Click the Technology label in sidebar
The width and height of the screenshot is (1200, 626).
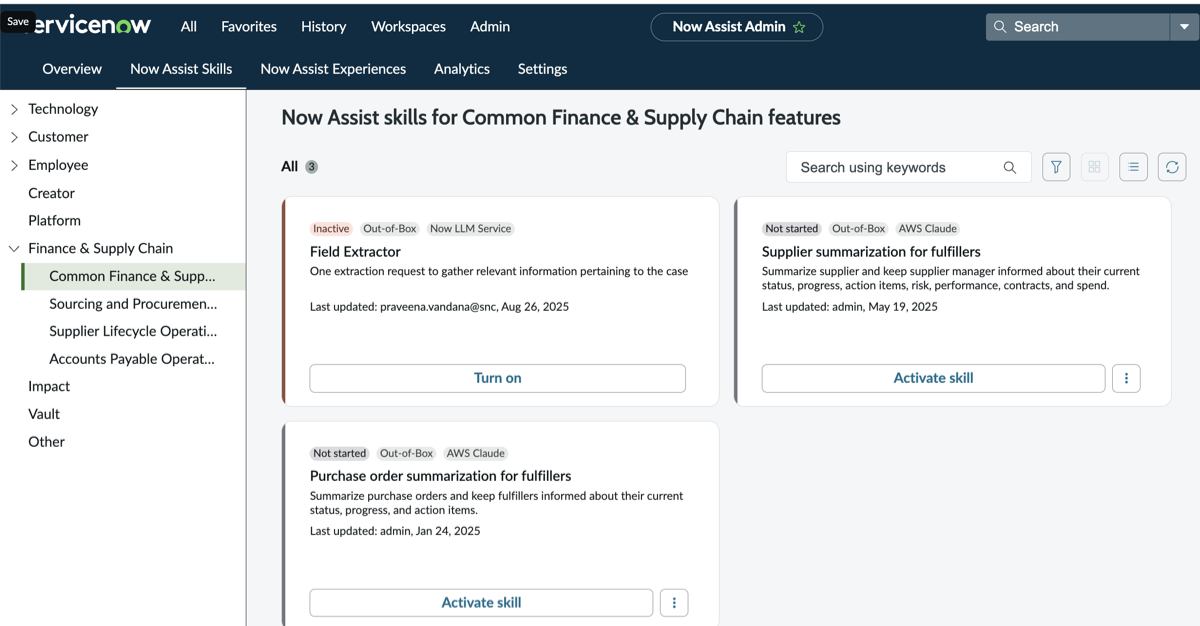[63, 109]
